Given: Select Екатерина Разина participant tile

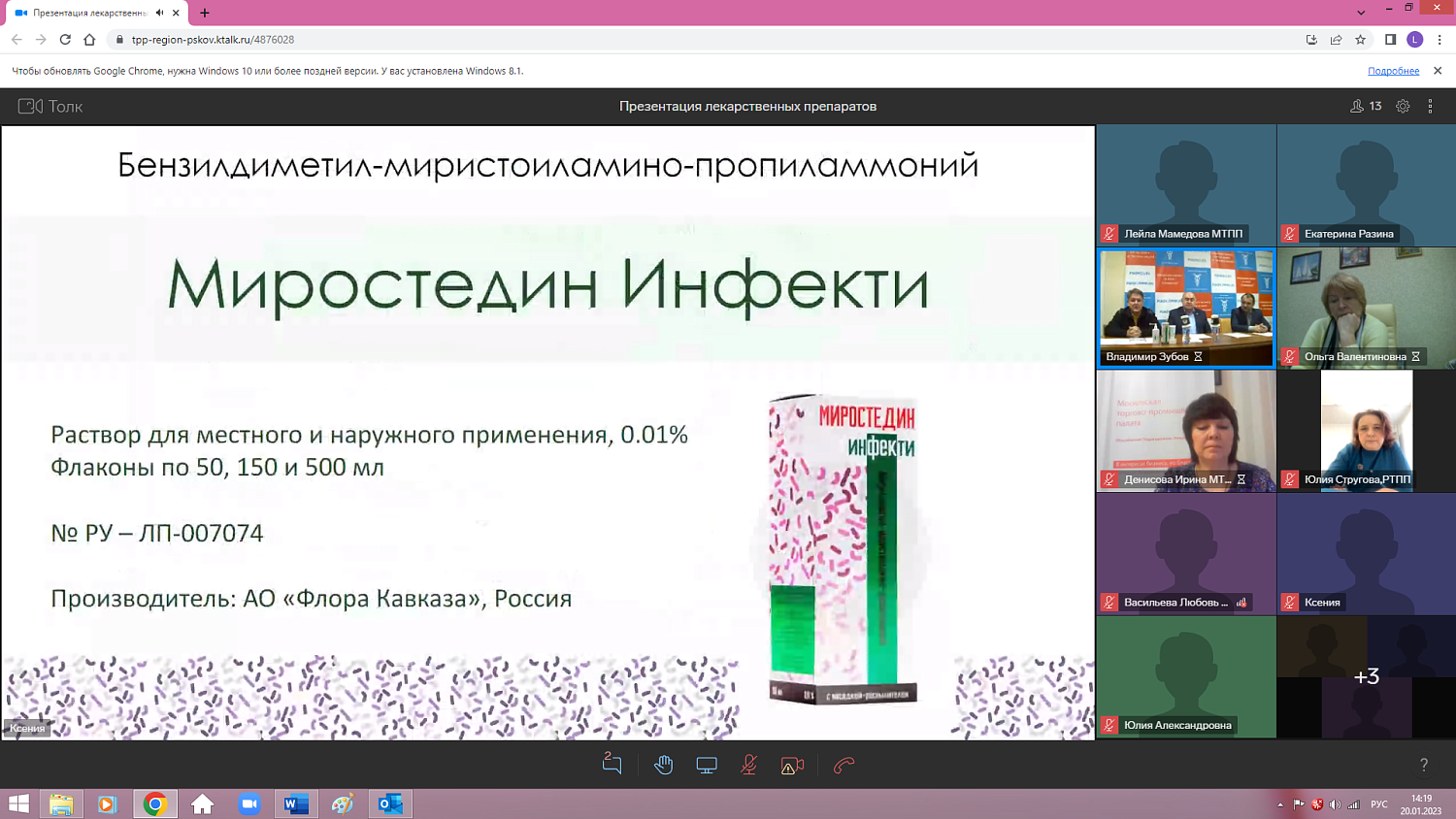Looking at the screenshot, I should point(1367,184).
